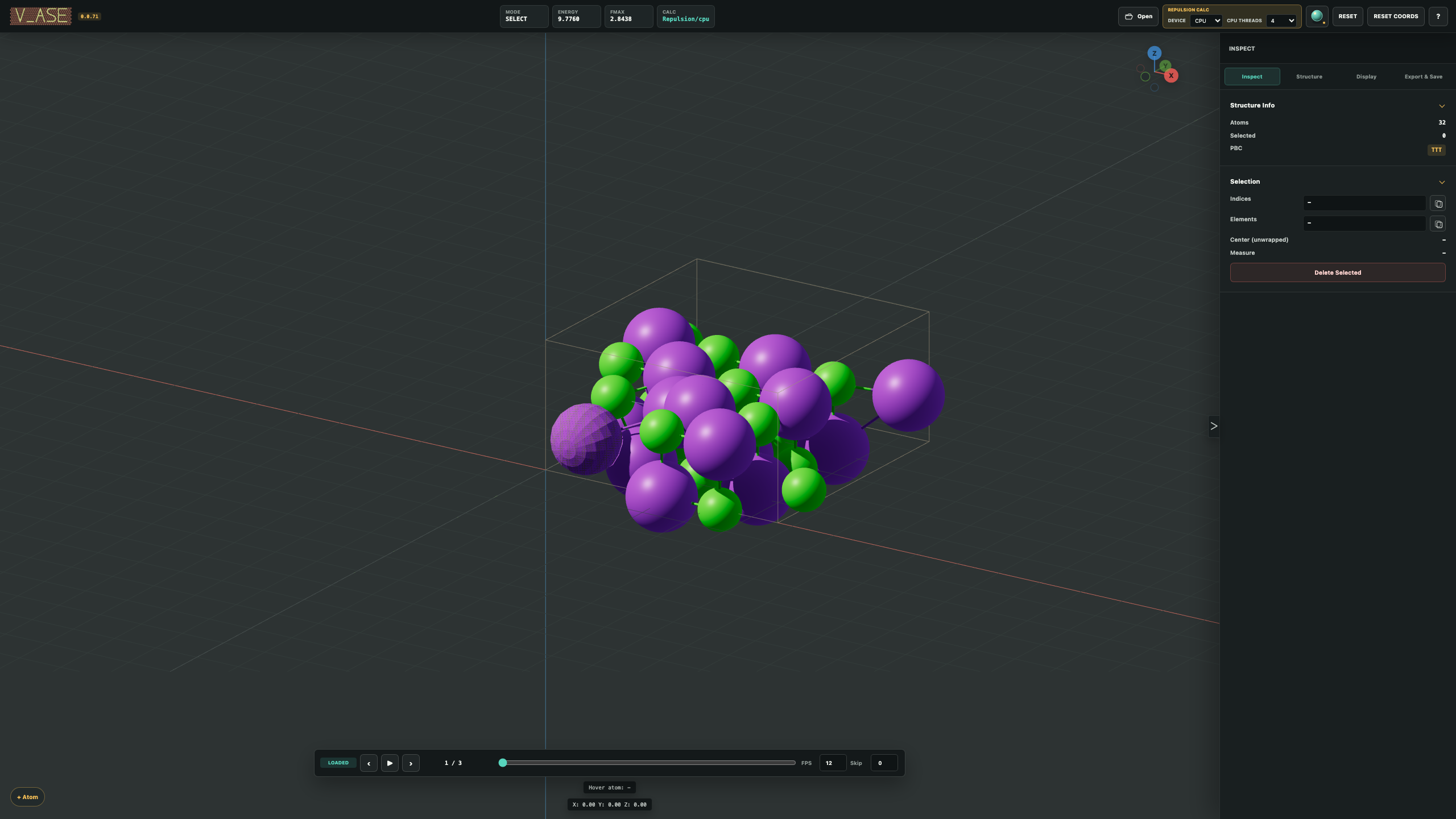Open the CPU Threads dropdown
This screenshot has height=819, width=1456.
pos(1281,20)
